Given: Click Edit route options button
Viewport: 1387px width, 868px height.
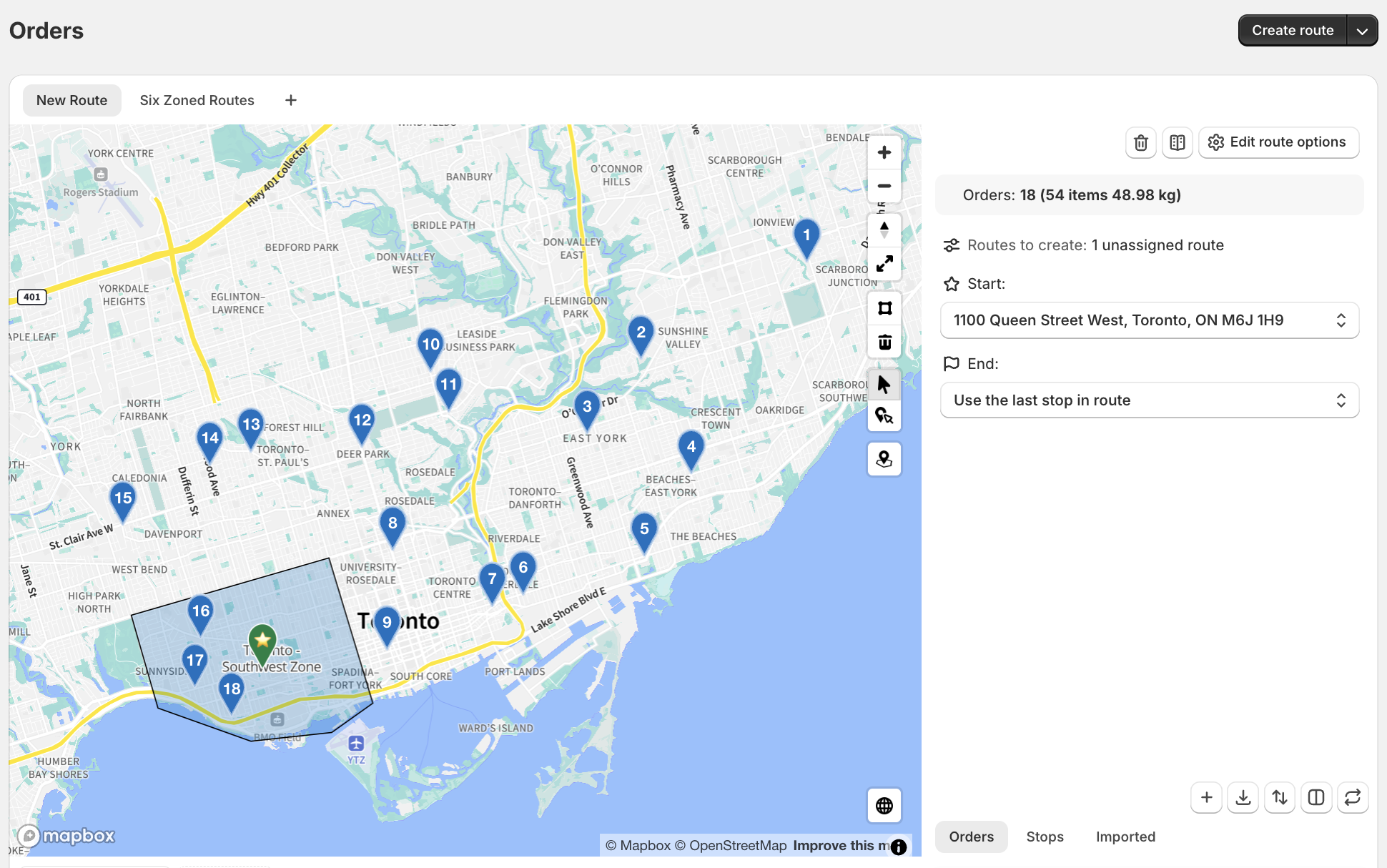Looking at the screenshot, I should (1278, 142).
